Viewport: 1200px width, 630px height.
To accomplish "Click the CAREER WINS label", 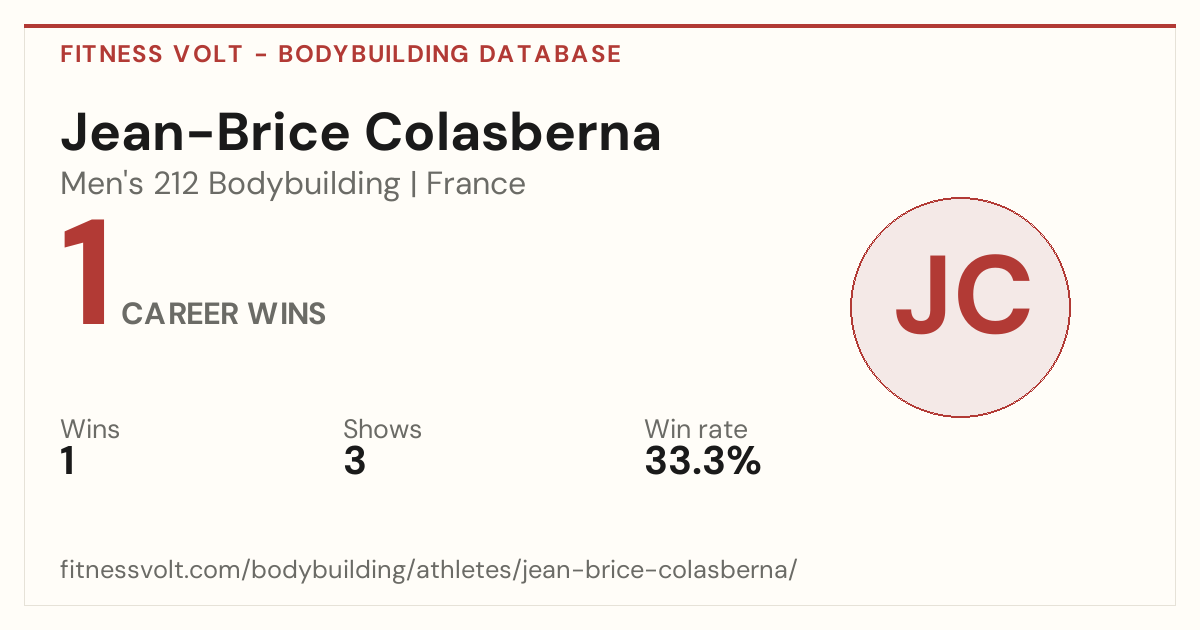I will 224,314.
